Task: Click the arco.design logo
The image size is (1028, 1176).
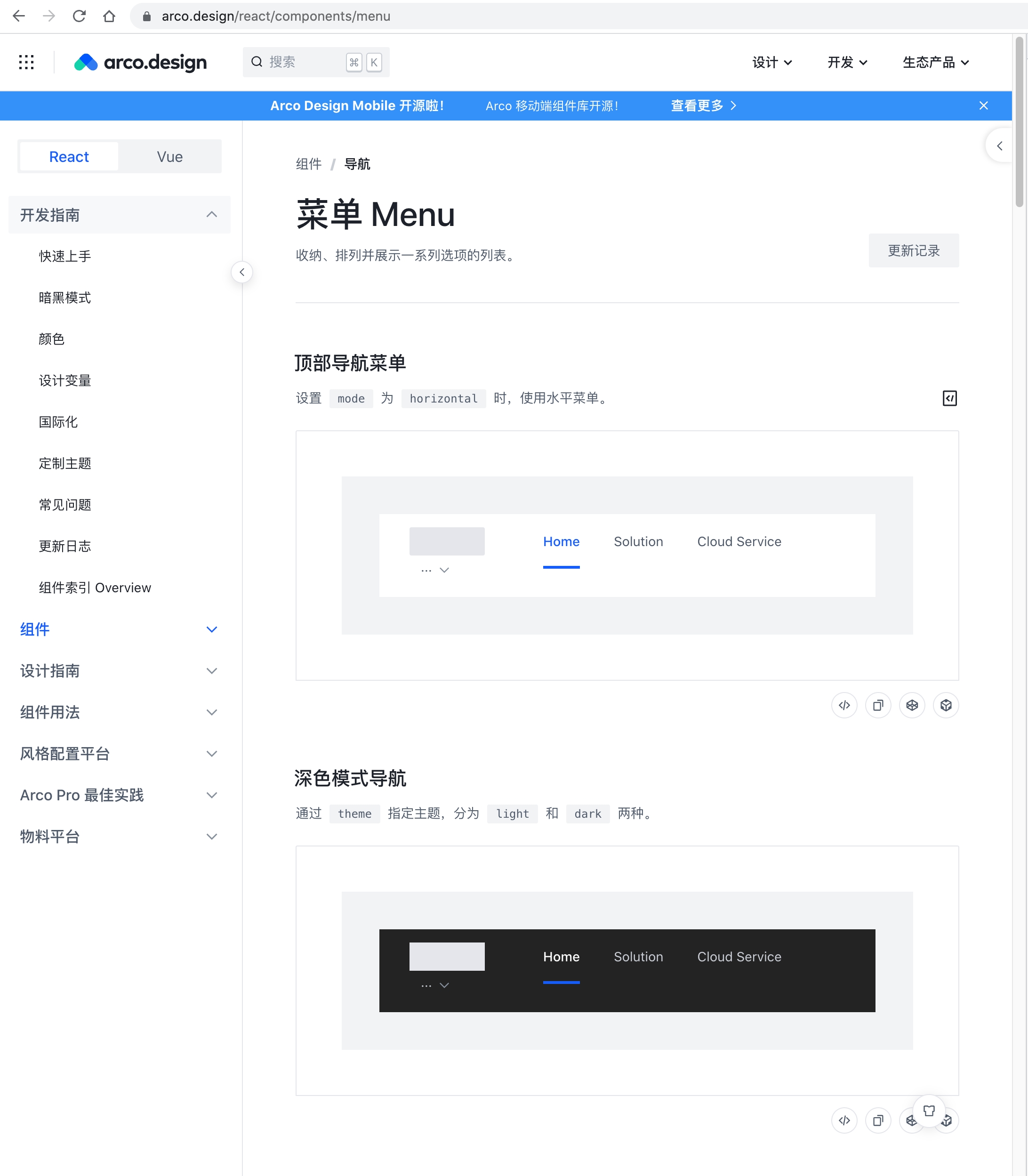Action: (x=141, y=62)
